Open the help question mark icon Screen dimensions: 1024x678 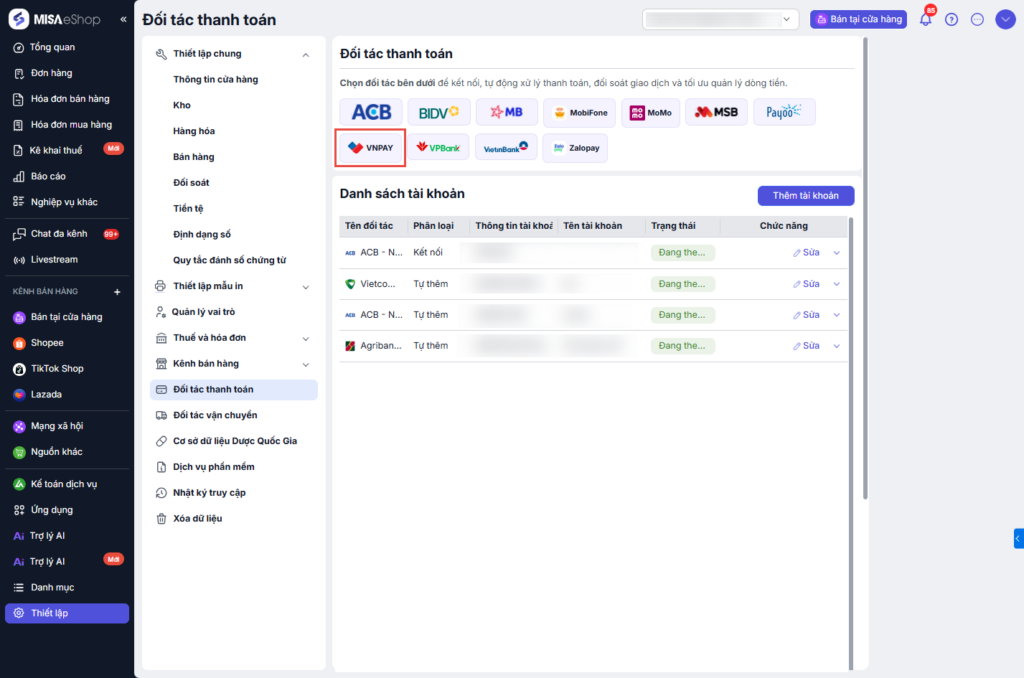click(951, 19)
